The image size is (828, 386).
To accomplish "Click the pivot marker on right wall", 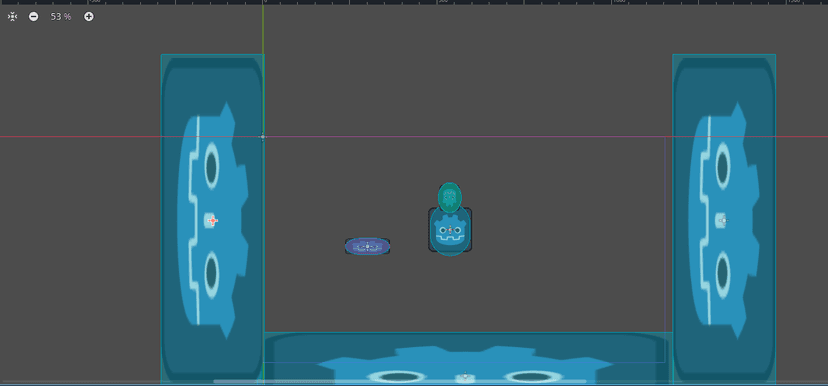I will (x=723, y=220).
